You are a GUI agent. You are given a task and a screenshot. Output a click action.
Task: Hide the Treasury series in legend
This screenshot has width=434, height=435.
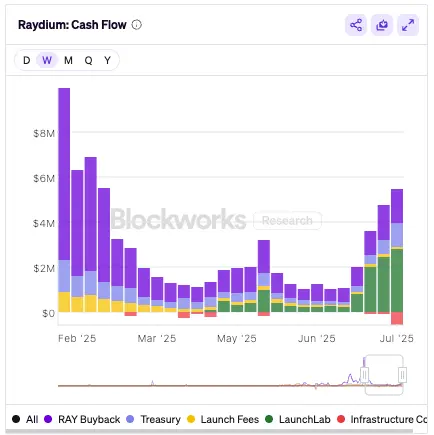coord(154,419)
